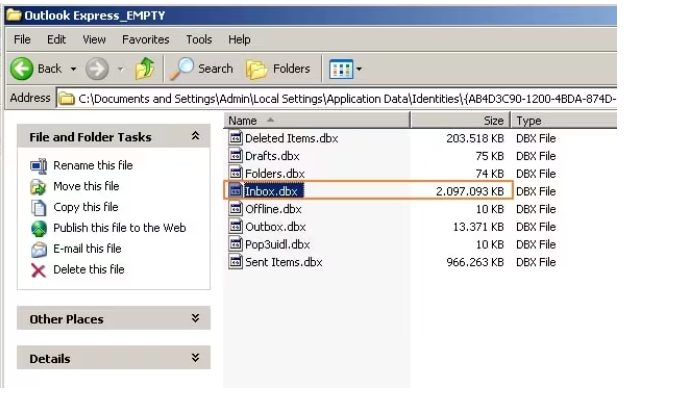694x405 pixels.
Task: Select the Folders.dbx file icon
Action: click(235, 173)
